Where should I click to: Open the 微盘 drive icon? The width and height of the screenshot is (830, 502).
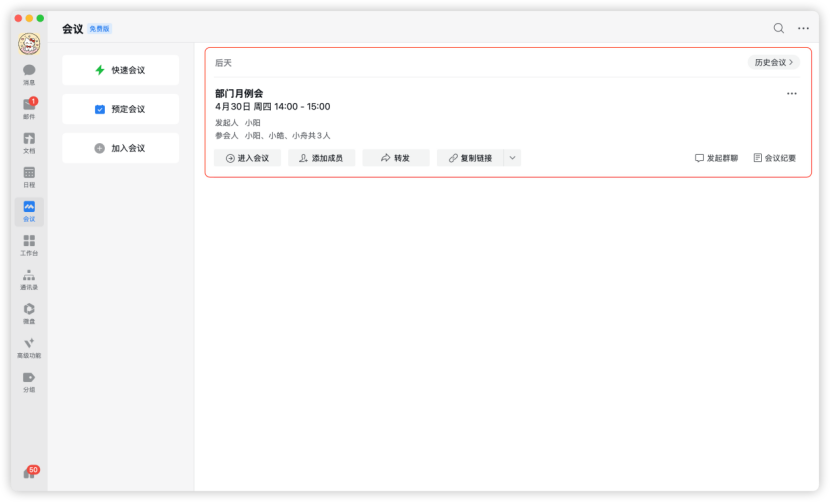coord(29,313)
